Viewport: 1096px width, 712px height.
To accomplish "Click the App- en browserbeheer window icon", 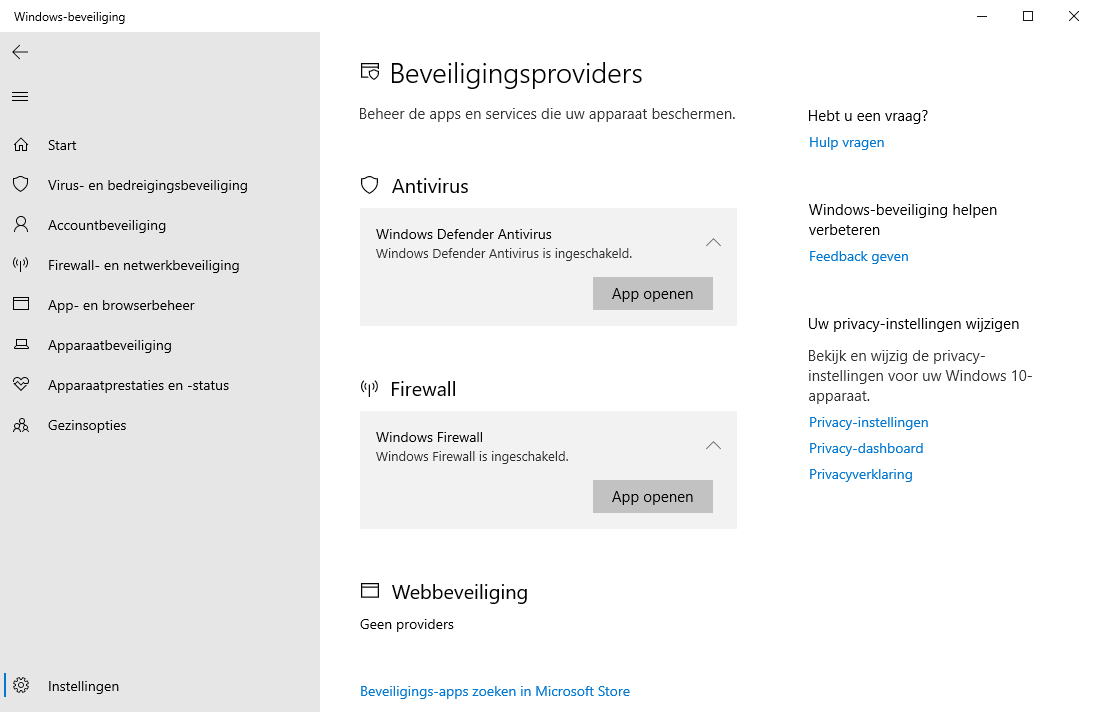I will [x=21, y=305].
